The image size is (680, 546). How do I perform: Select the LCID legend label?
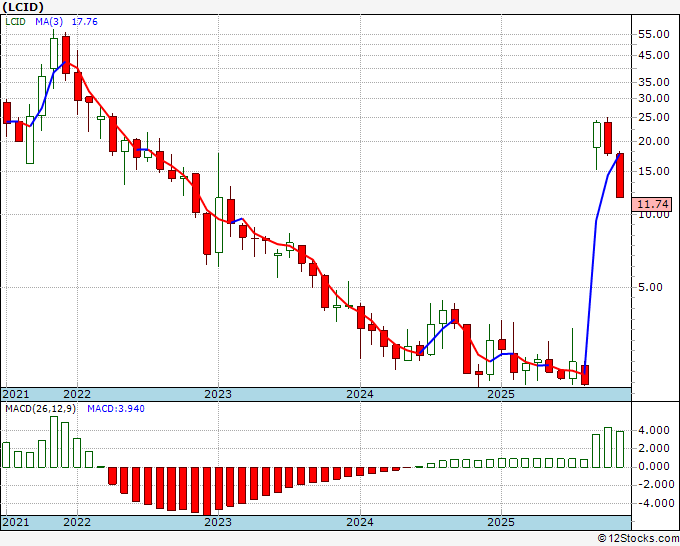click(16, 21)
